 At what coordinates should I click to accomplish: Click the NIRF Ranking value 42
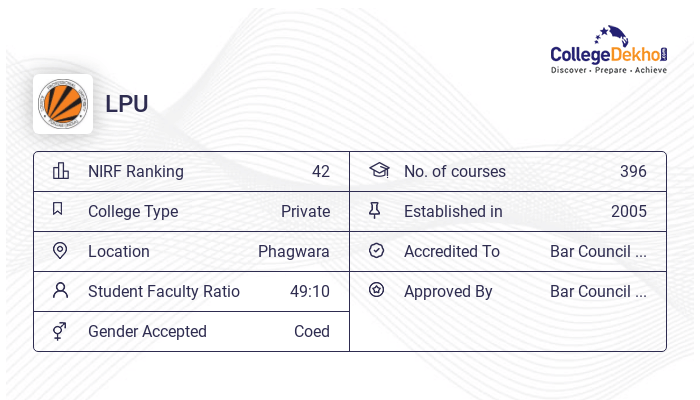point(320,171)
